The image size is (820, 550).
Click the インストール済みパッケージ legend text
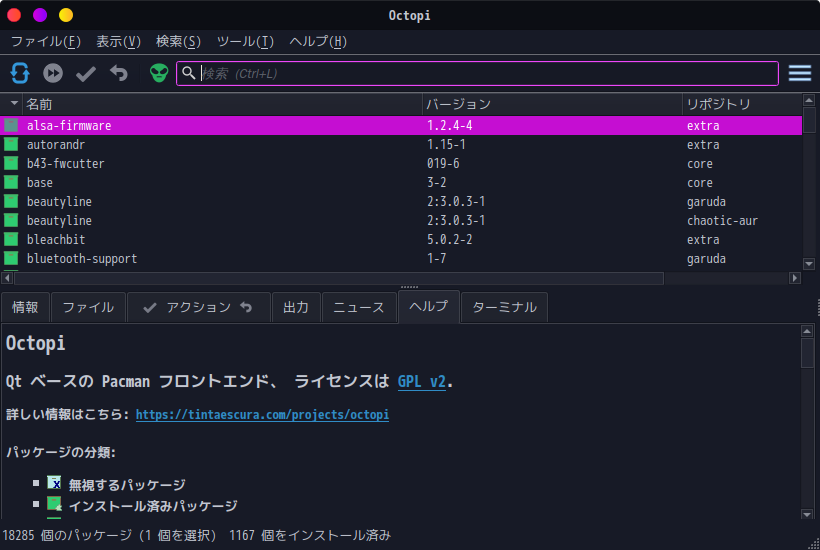pos(153,506)
